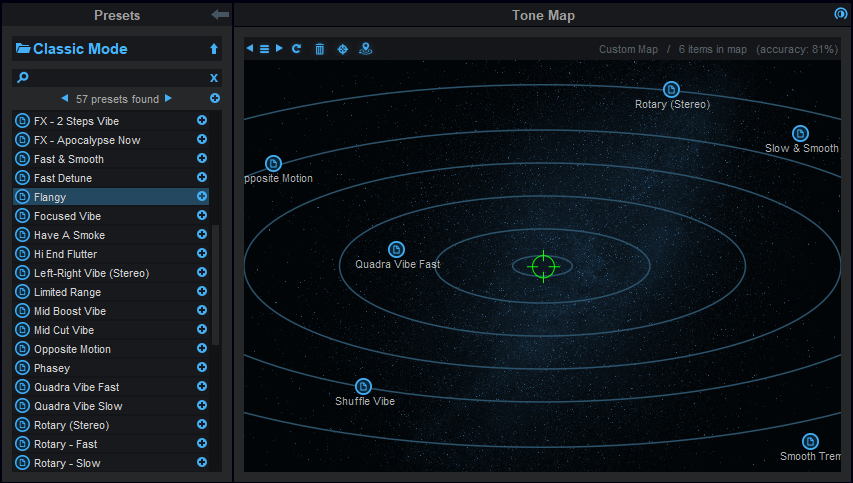Click the center target icon in toolbar
The image size is (853, 483).
coord(343,49)
